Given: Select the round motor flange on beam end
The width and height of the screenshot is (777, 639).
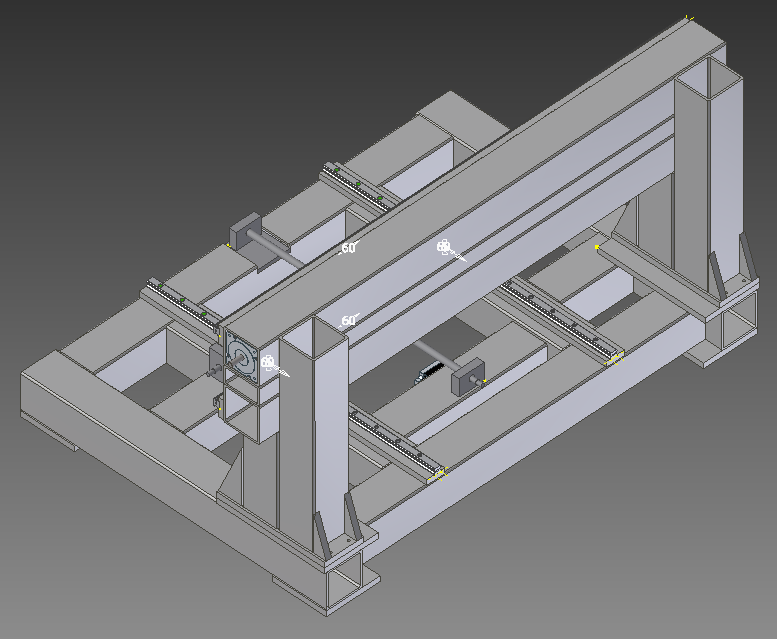Looking at the screenshot, I should [241, 358].
